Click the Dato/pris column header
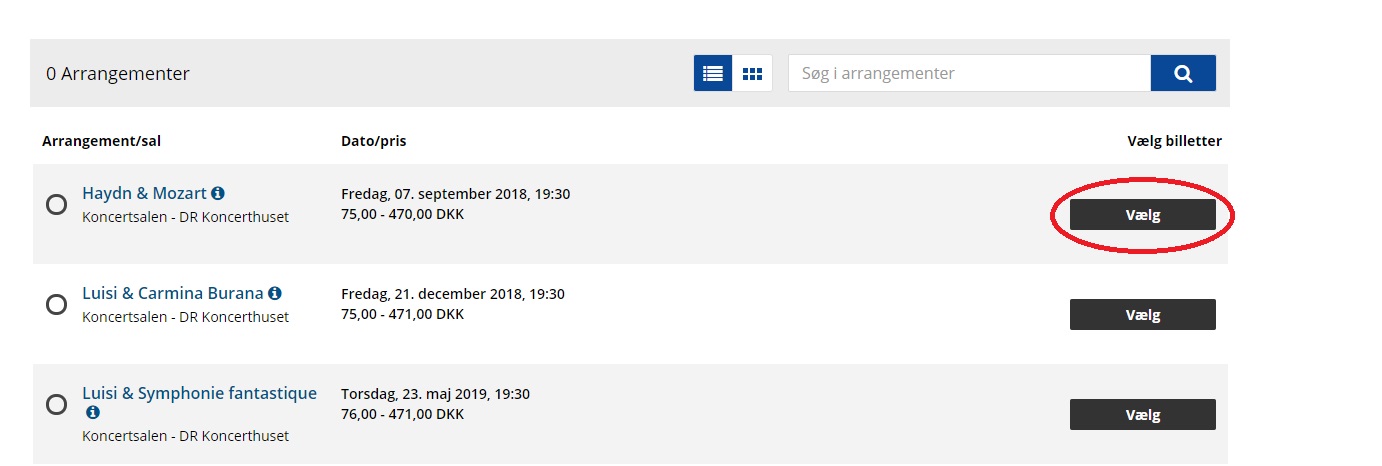Screen dimensions: 1382x466 [373, 141]
